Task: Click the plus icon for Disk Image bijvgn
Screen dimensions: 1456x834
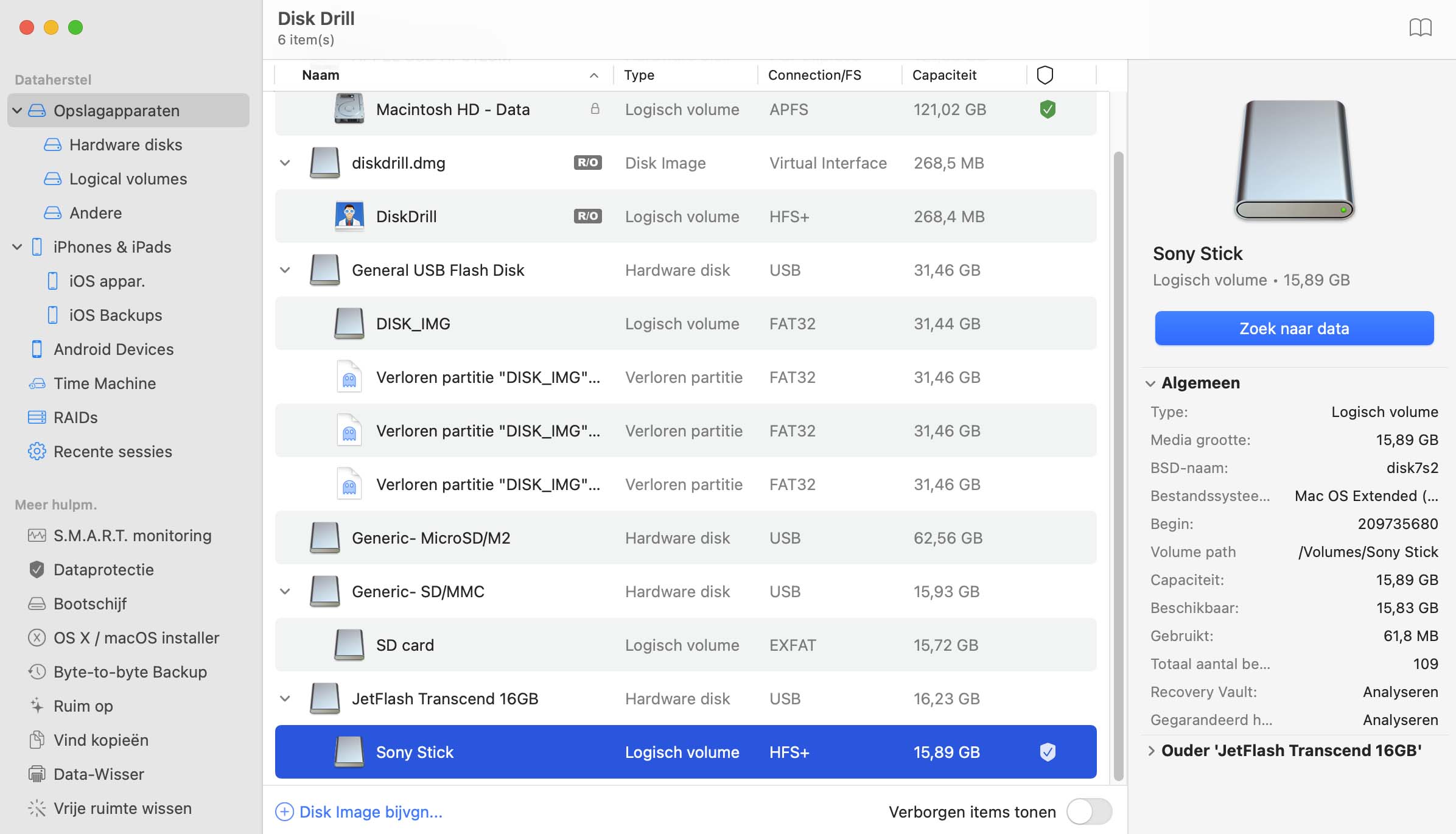Action: (x=284, y=812)
